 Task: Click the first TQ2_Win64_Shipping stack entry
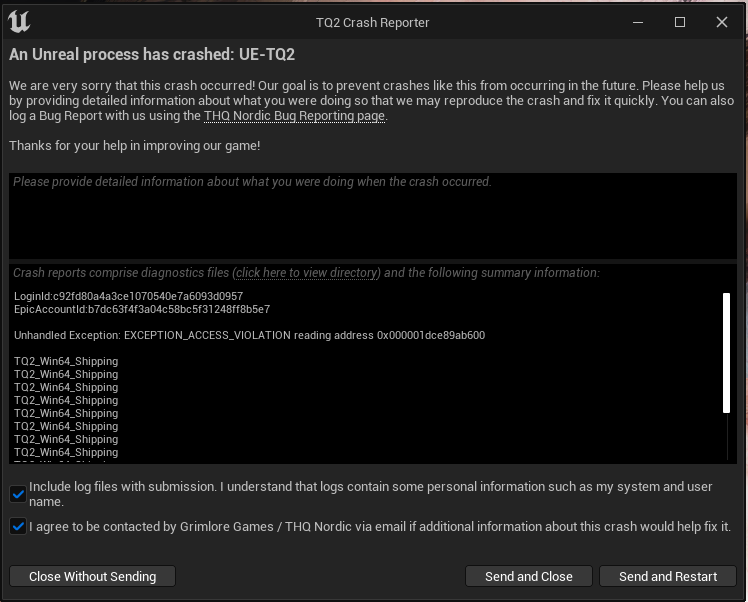click(x=66, y=361)
